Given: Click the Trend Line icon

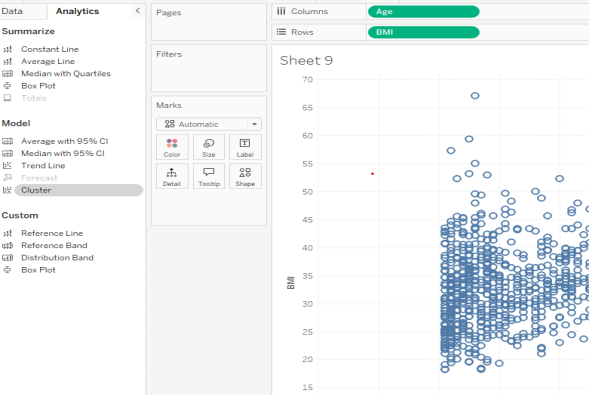Looking at the screenshot, I should (x=7, y=166).
